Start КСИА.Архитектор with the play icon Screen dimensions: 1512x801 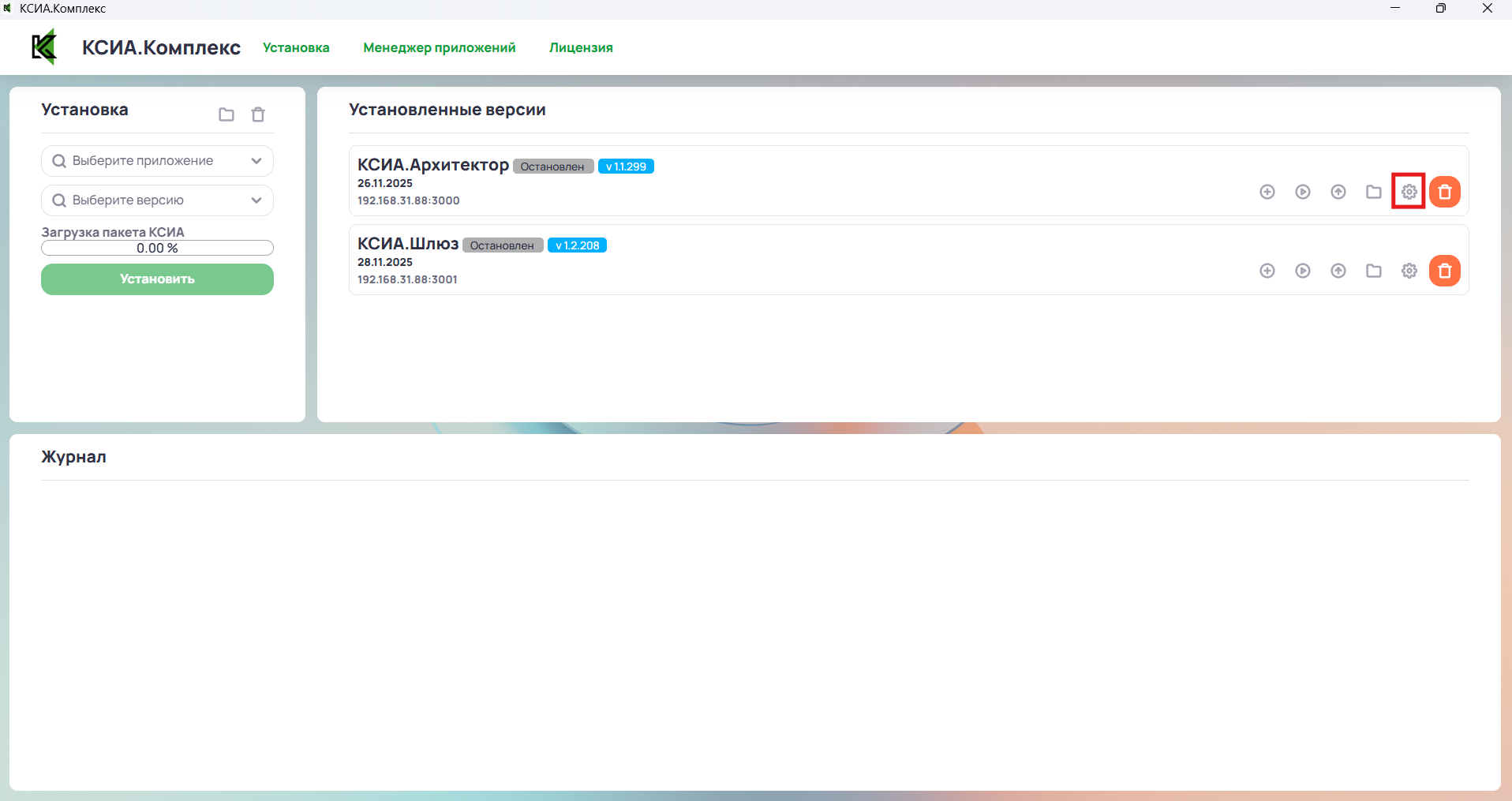(1303, 192)
